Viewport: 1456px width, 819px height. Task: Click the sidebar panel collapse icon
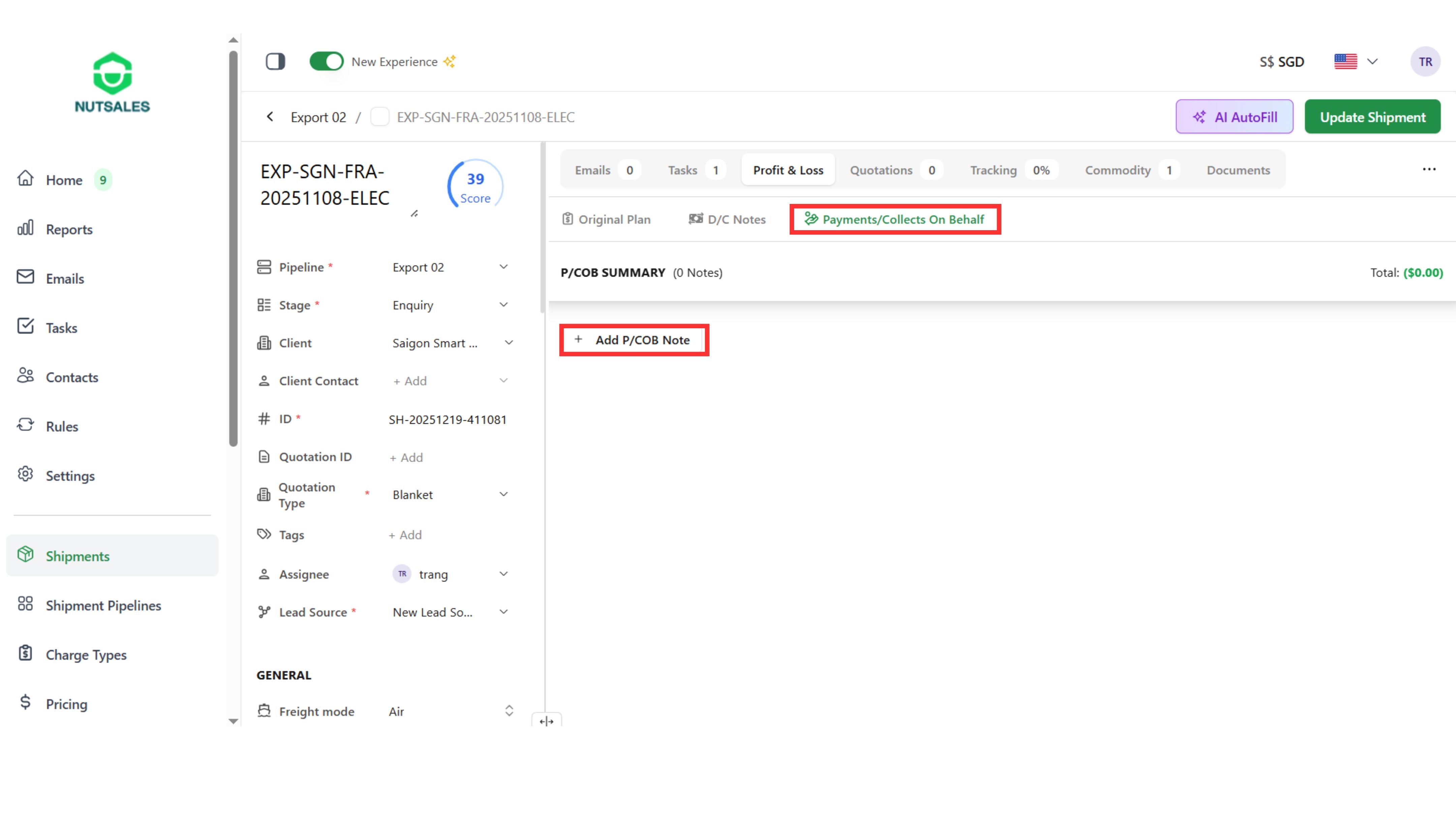(x=275, y=61)
